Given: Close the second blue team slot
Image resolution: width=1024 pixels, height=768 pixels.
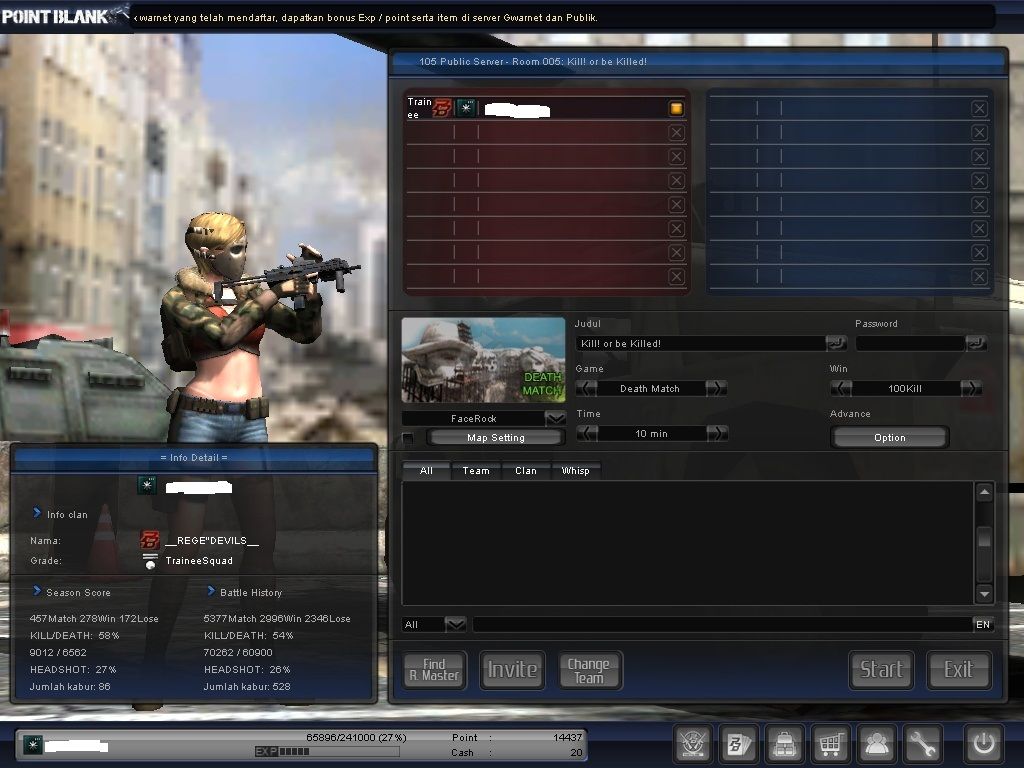Looking at the screenshot, I should pos(979,133).
